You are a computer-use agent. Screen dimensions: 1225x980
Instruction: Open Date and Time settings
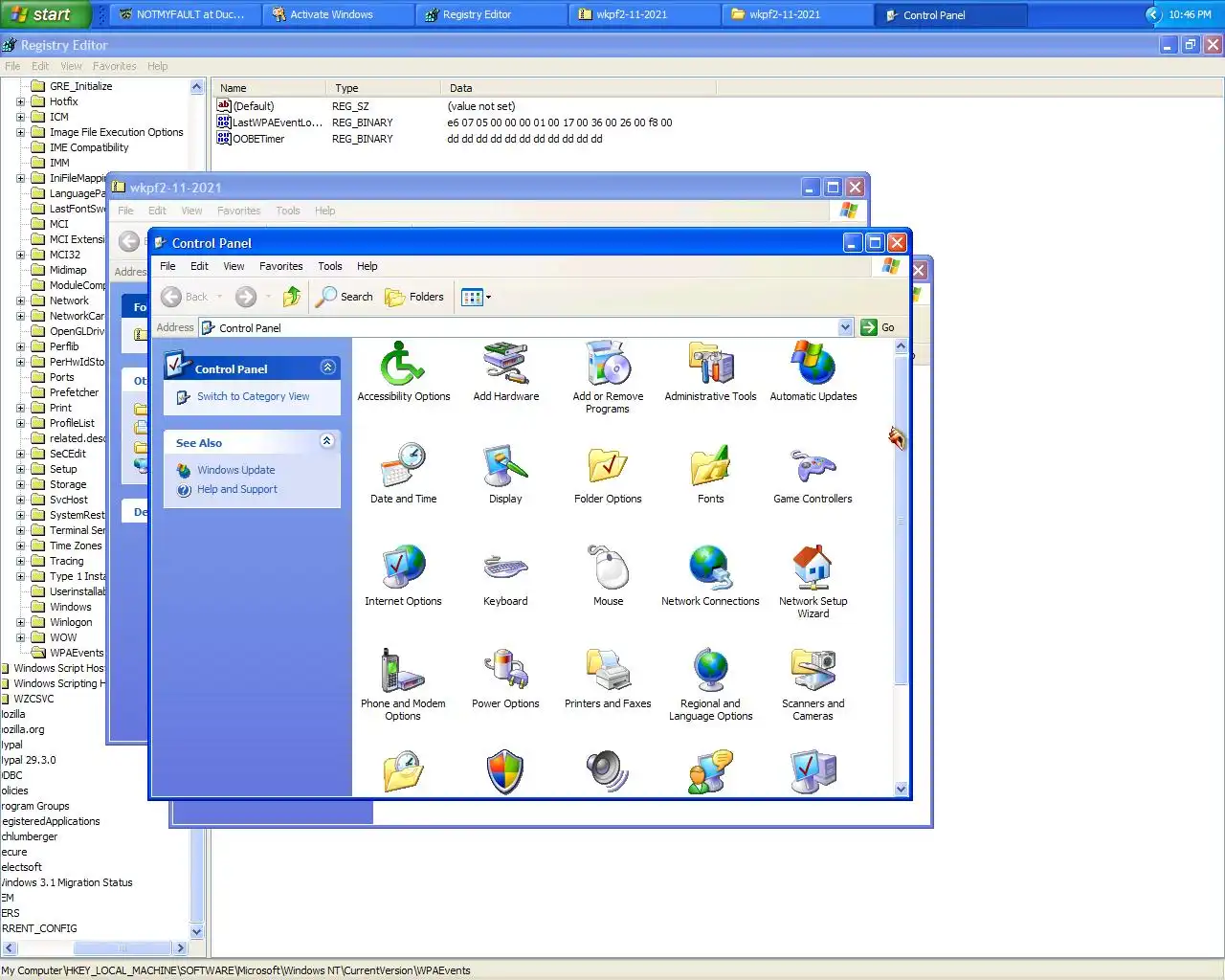point(403,474)
